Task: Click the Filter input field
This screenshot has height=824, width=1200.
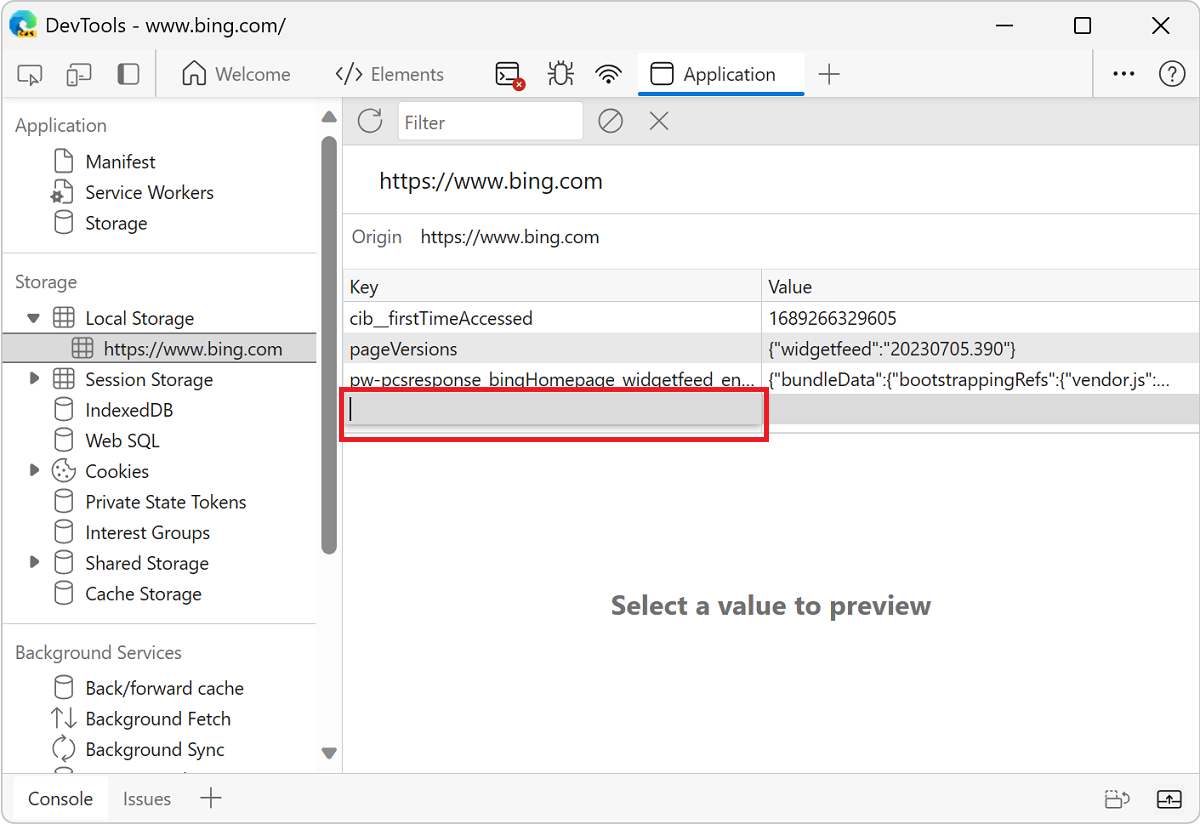Action: 490,121
